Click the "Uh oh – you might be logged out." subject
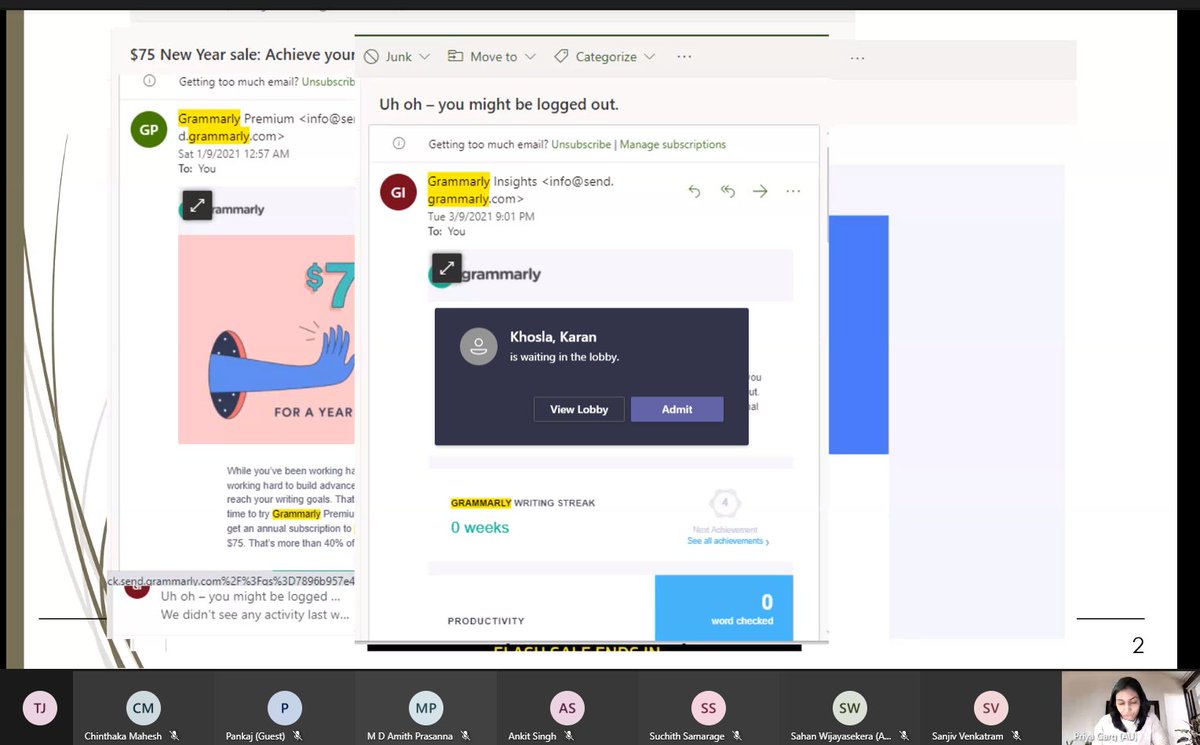Image resolution: width=1200 pixels, height=745 pixels. [499, 104]
